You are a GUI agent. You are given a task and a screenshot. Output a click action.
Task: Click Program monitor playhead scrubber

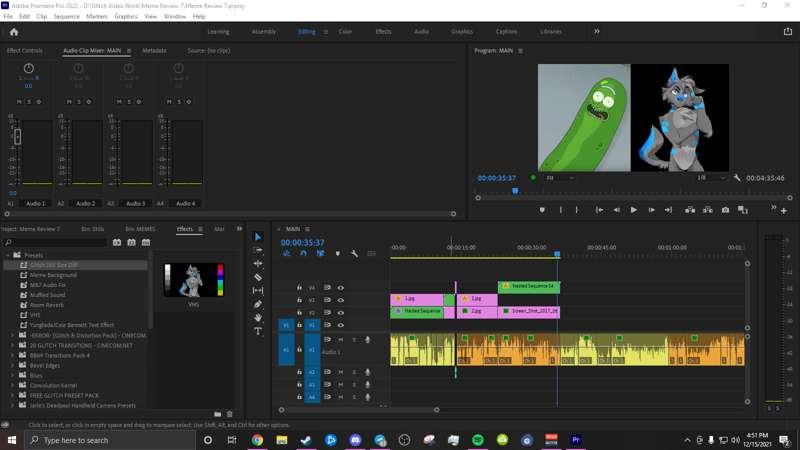515,191
